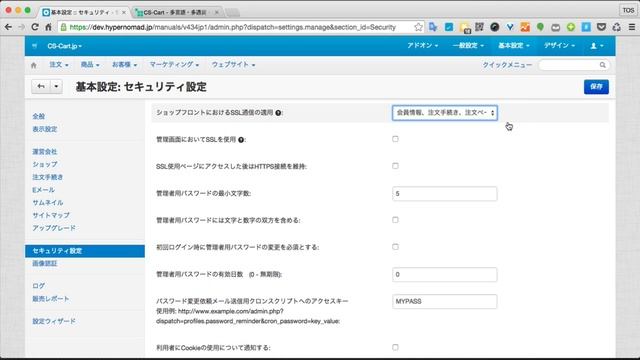Expand dropdown next to back button
The width and height of the screenshot is (640, 360).
(x=56, y=86)
